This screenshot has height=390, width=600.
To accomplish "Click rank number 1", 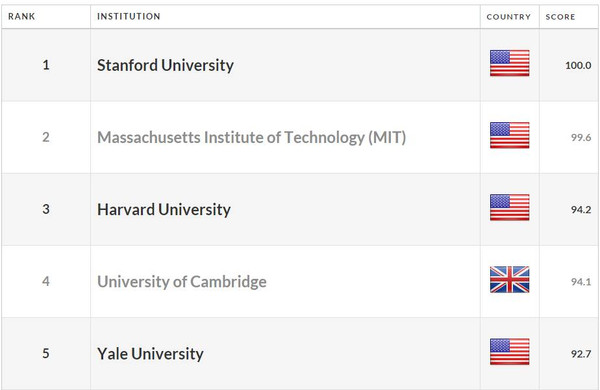I will pos(46,65).
